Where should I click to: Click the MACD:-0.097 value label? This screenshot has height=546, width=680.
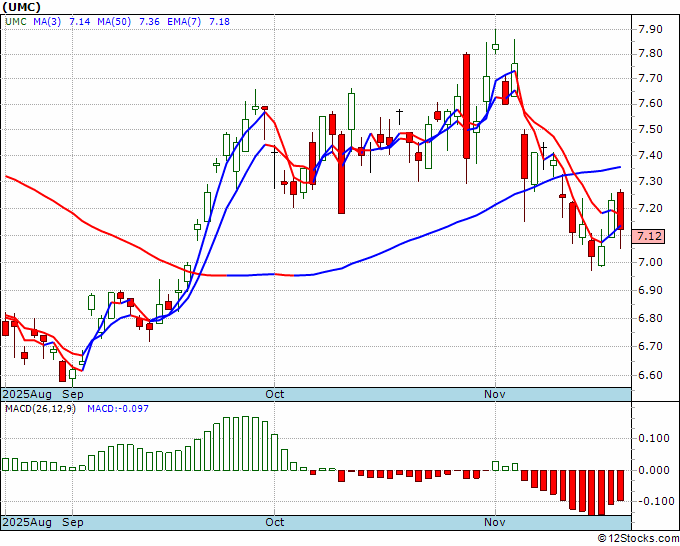pos(118,409)
